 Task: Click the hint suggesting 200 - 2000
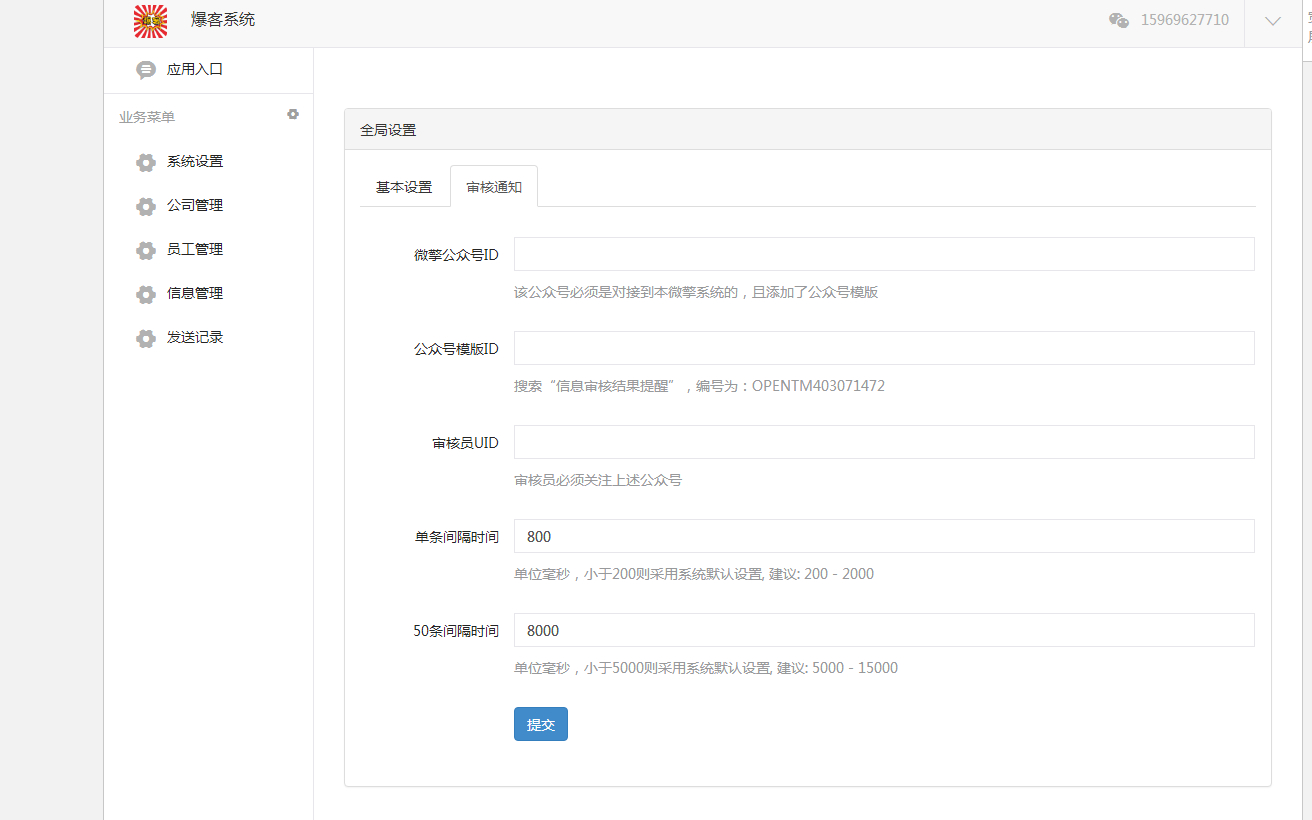[694, 574]
